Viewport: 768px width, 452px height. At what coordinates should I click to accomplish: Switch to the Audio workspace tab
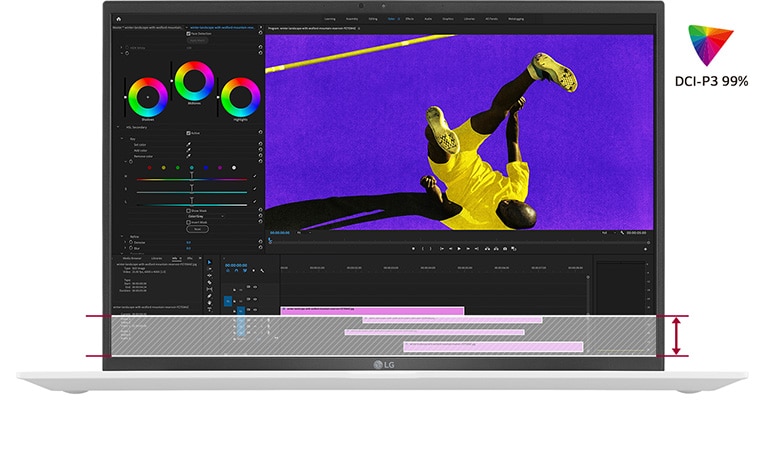coord(429,18)
